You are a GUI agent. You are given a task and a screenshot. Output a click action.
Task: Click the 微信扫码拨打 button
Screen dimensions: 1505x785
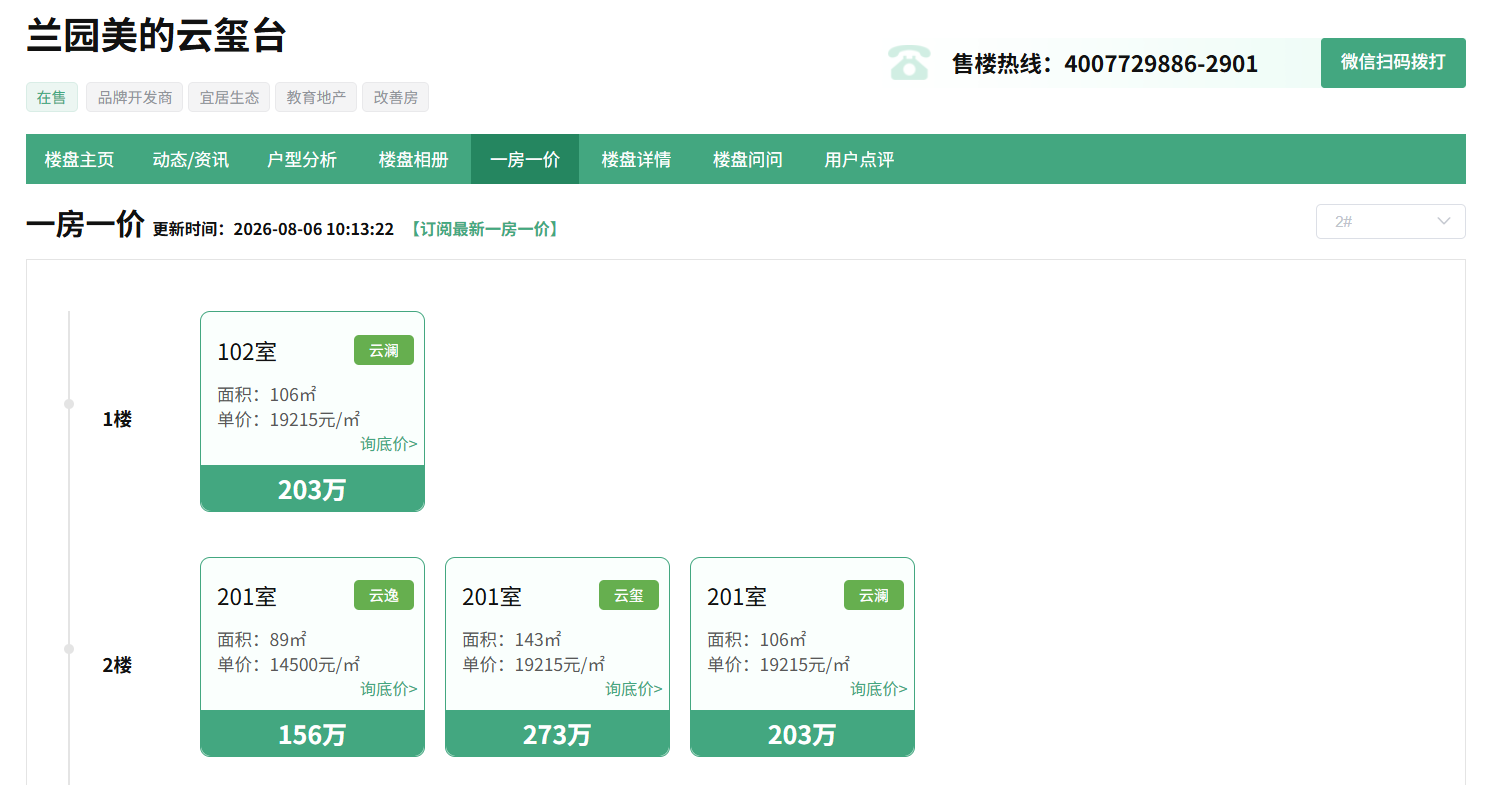click(x=1393, y=63)
